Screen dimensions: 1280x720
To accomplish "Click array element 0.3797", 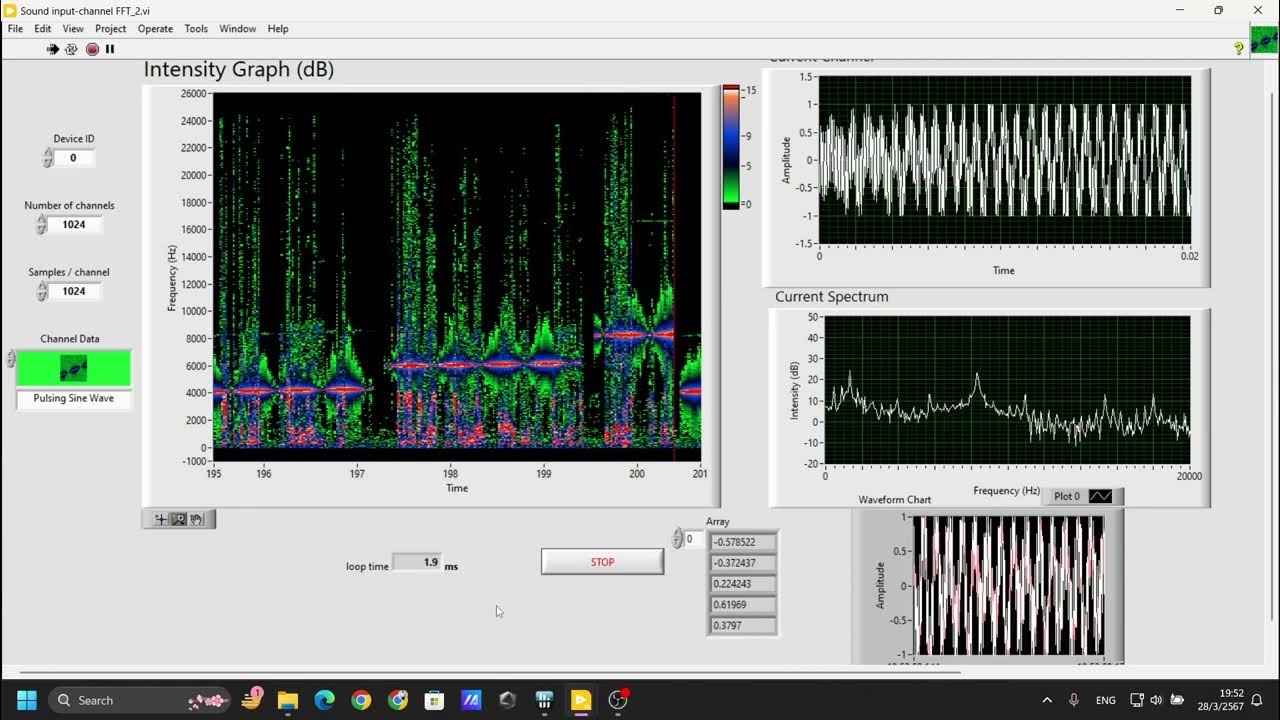I will 742,626.
